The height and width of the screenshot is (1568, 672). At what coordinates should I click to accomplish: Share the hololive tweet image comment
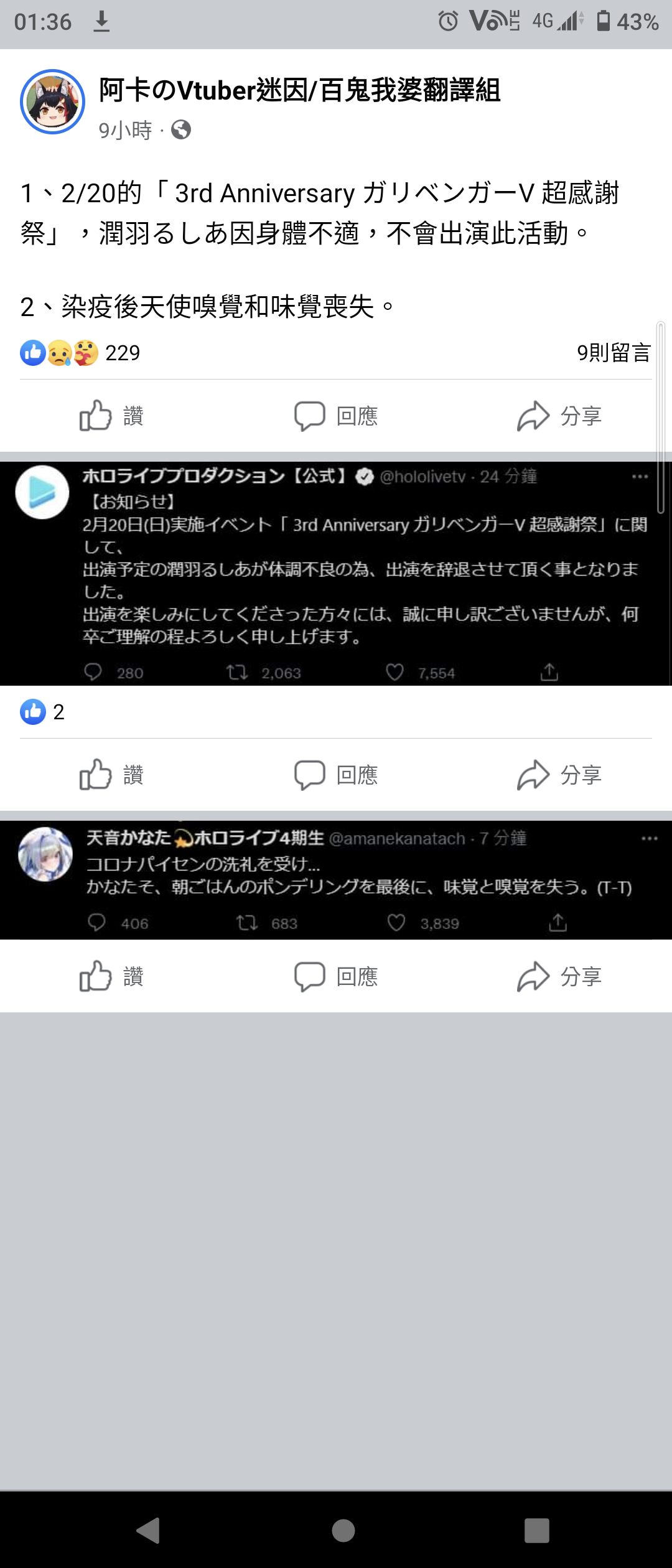click(x=559, y=775)
